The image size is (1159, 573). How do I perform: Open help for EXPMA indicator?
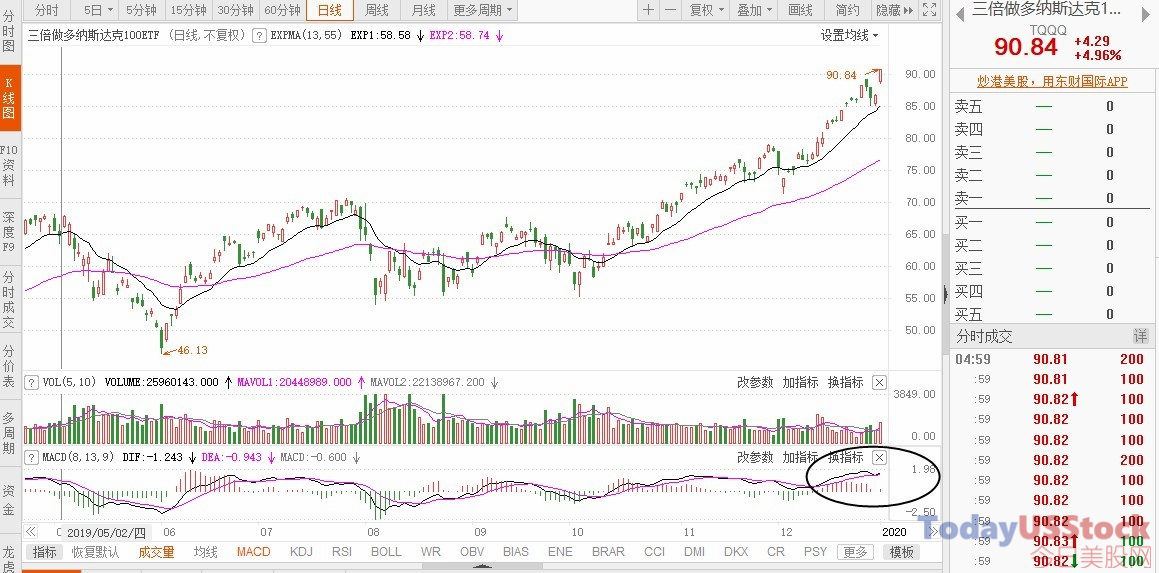(259, 35)
